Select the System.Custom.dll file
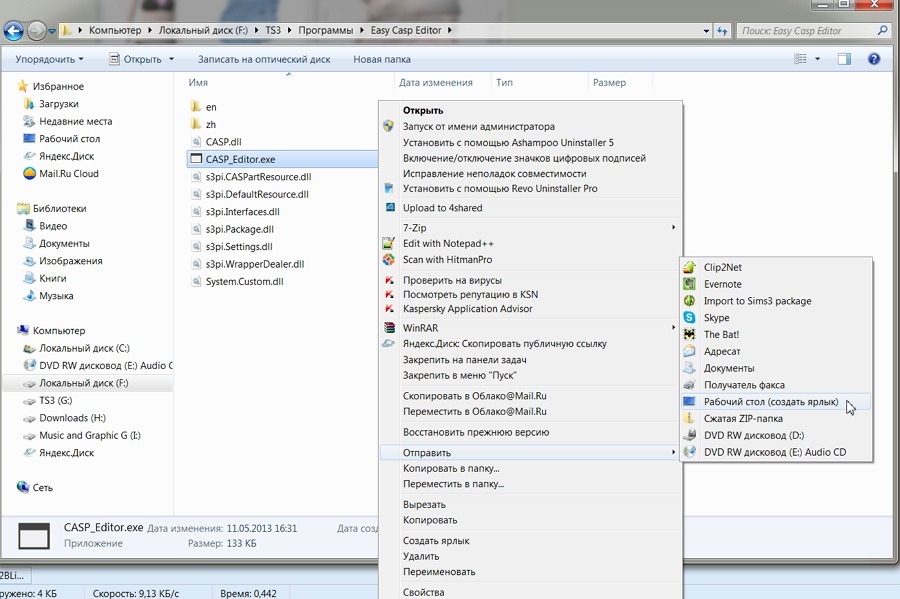Screen dimensions: 900x599 point(245,281)
